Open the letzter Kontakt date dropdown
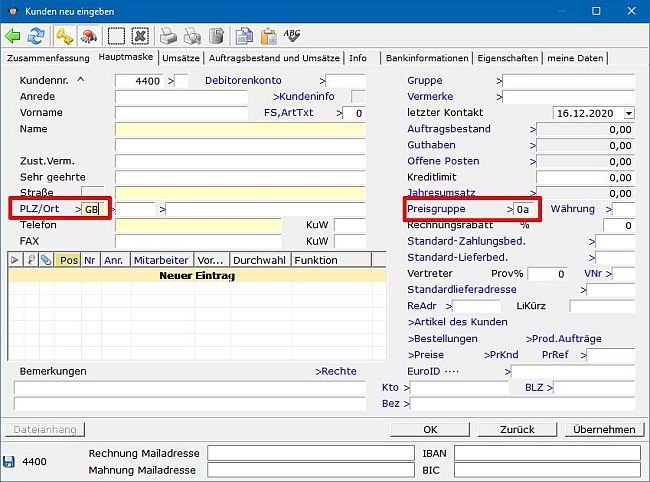 (627, 113)
